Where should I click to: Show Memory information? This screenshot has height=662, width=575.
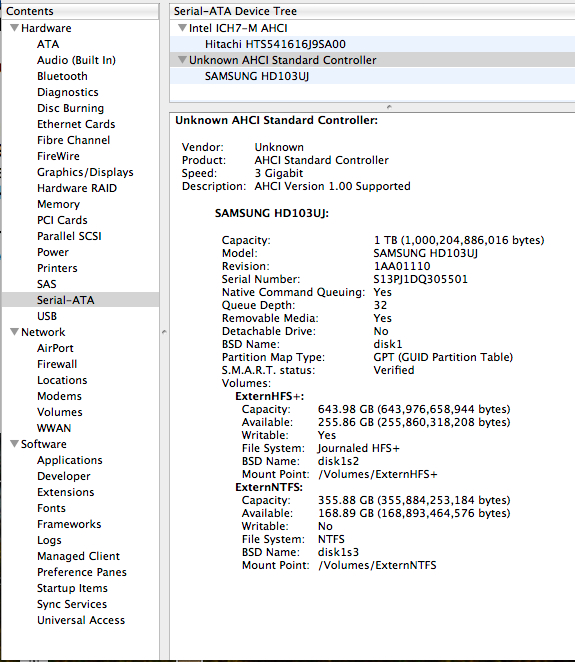[58, 204]
